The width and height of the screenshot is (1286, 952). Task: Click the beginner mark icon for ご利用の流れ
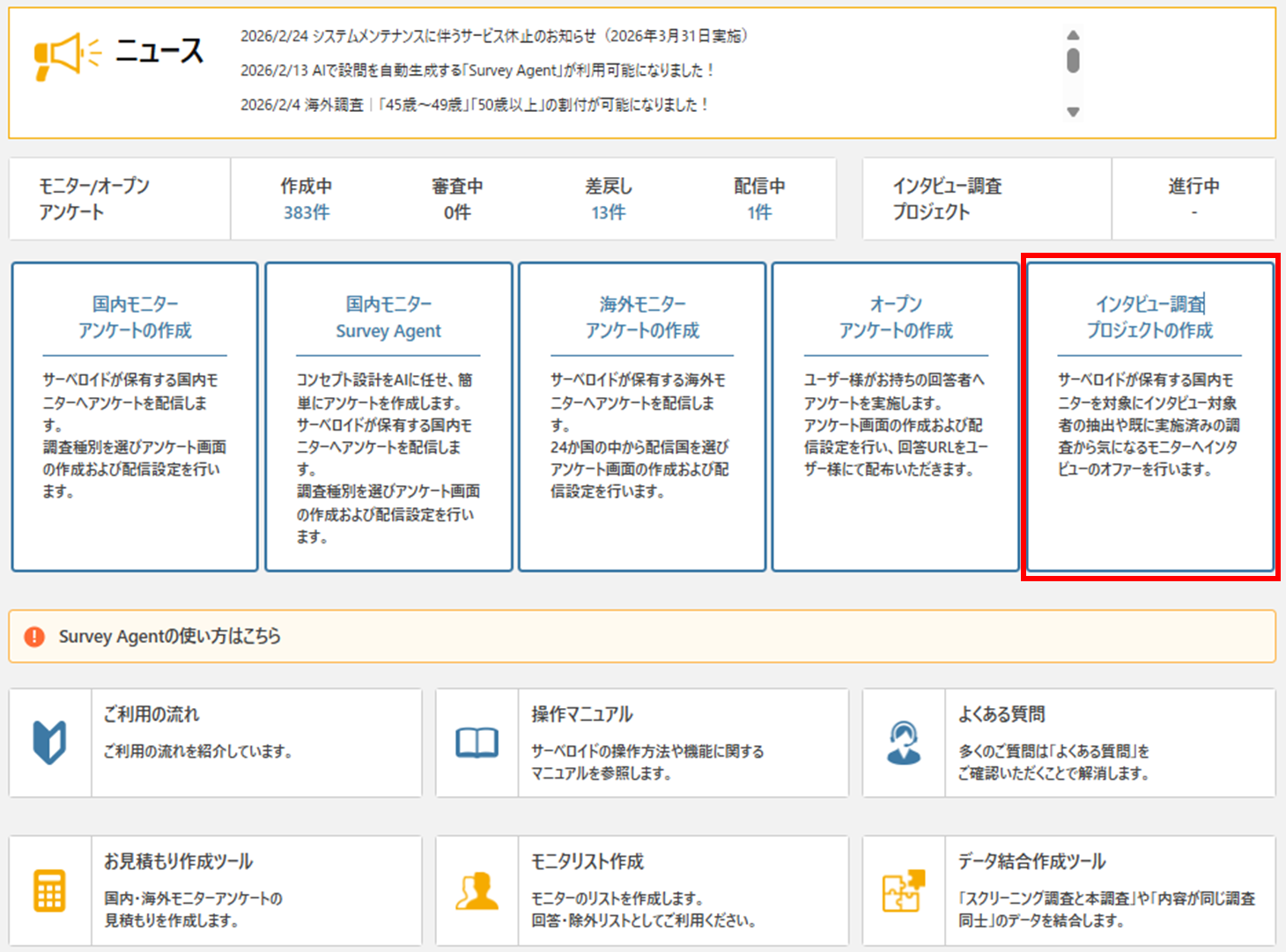pos(49,742)
